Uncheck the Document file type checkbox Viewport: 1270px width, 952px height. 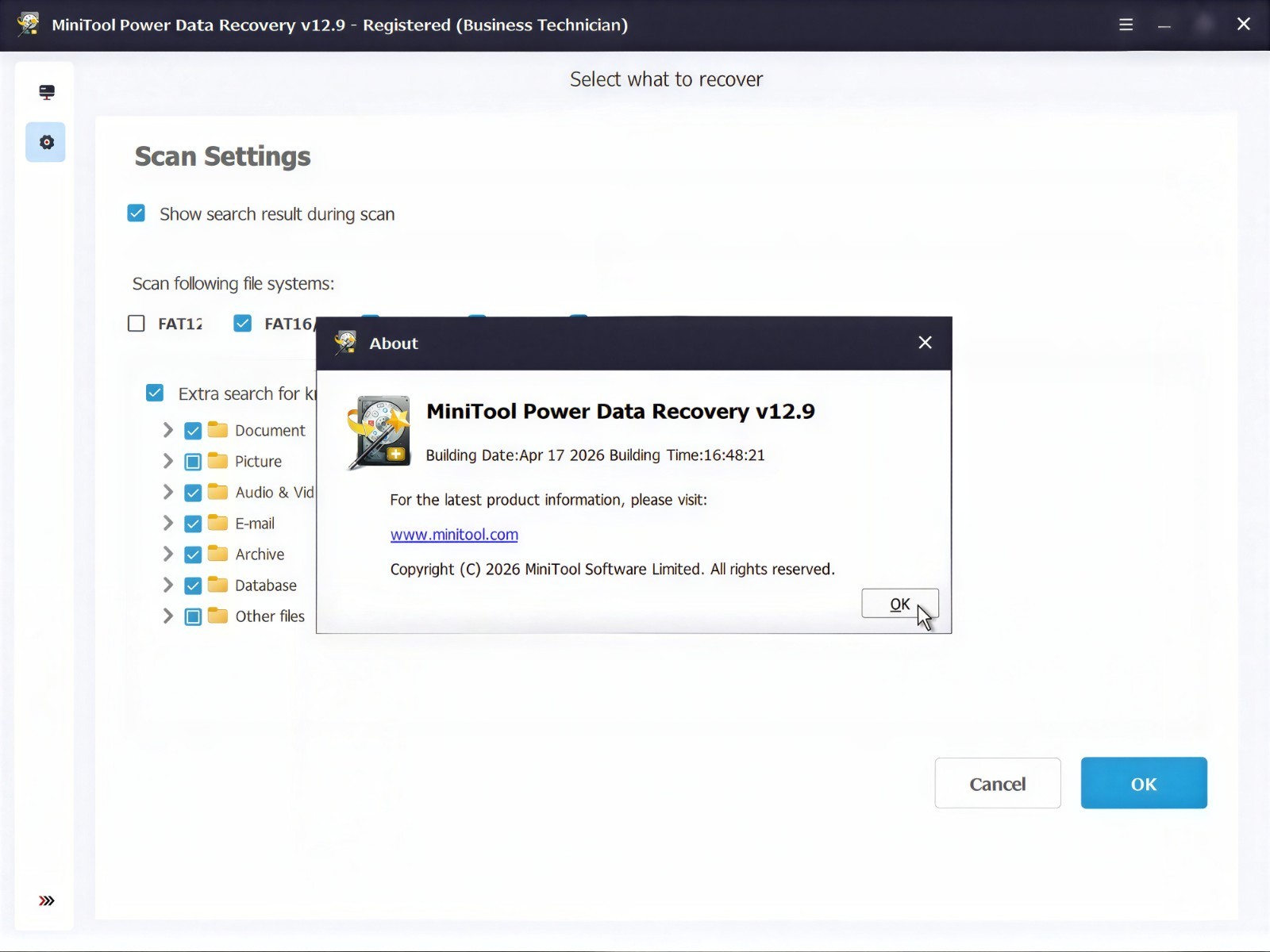pyautogui.click(x=193, y=431)
